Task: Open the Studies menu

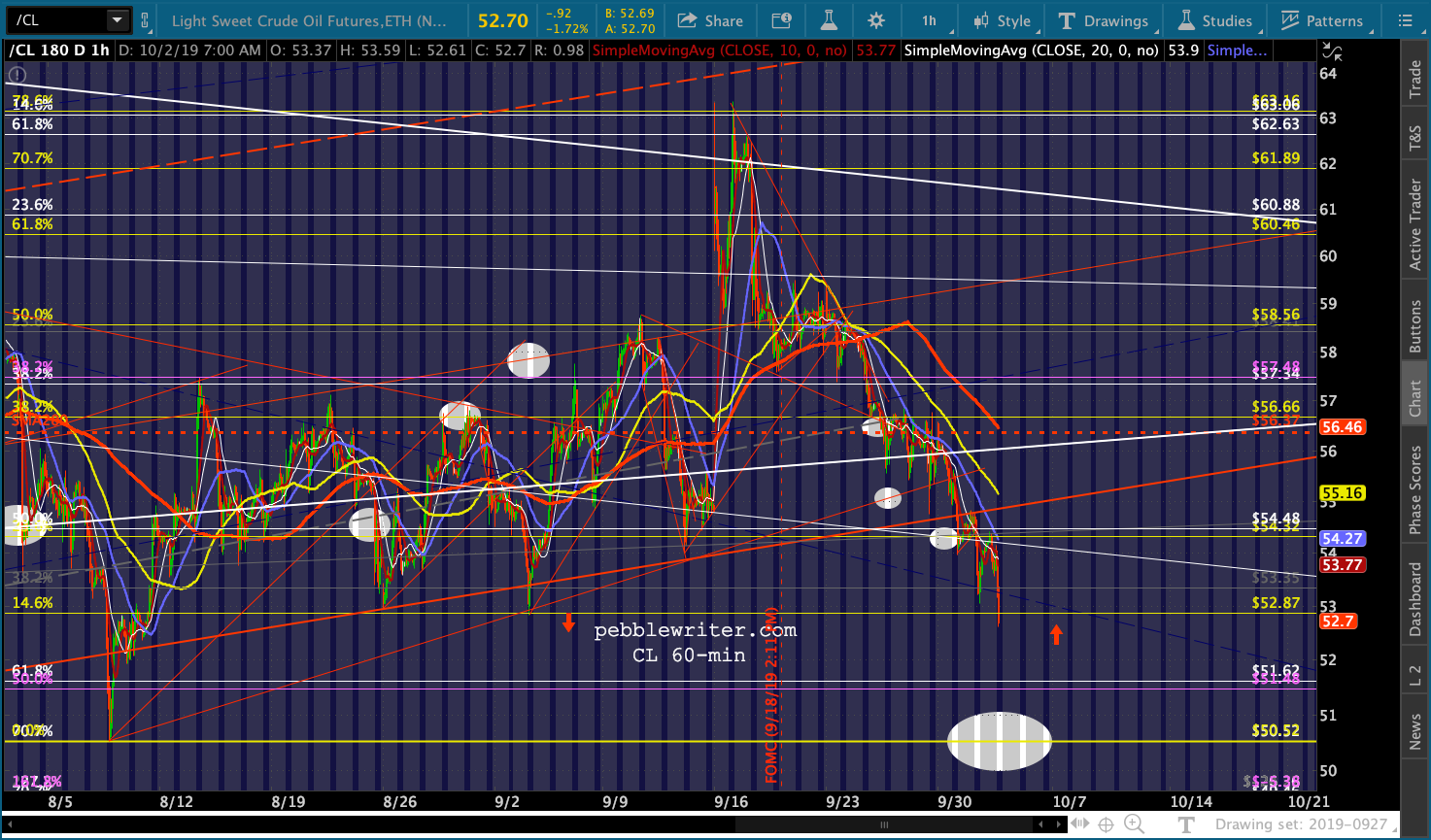Action: pyautogui.click(x=1215, y=20)
